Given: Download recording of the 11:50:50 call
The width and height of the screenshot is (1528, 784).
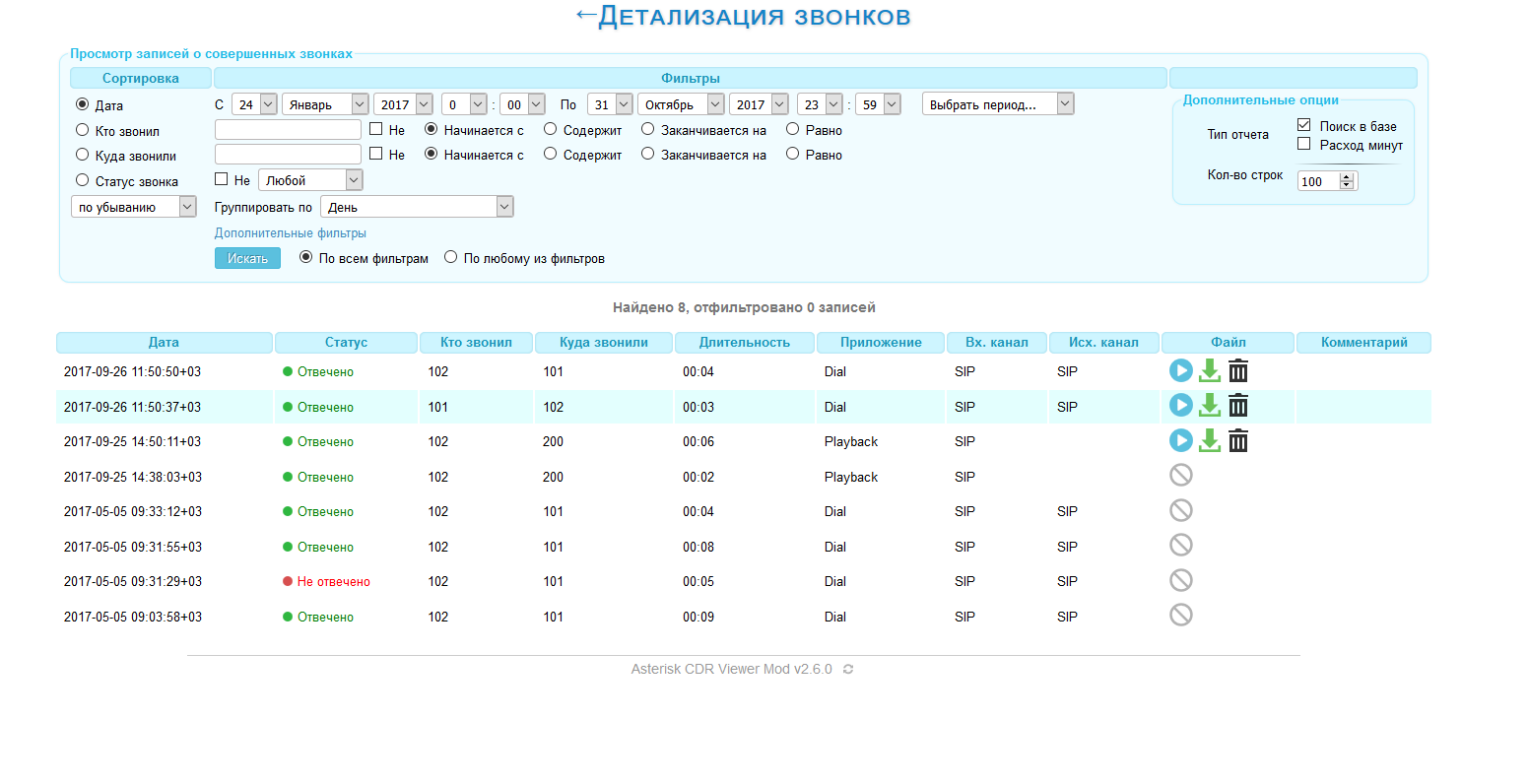Looking at the screenshot, I should pos(1210,371).
